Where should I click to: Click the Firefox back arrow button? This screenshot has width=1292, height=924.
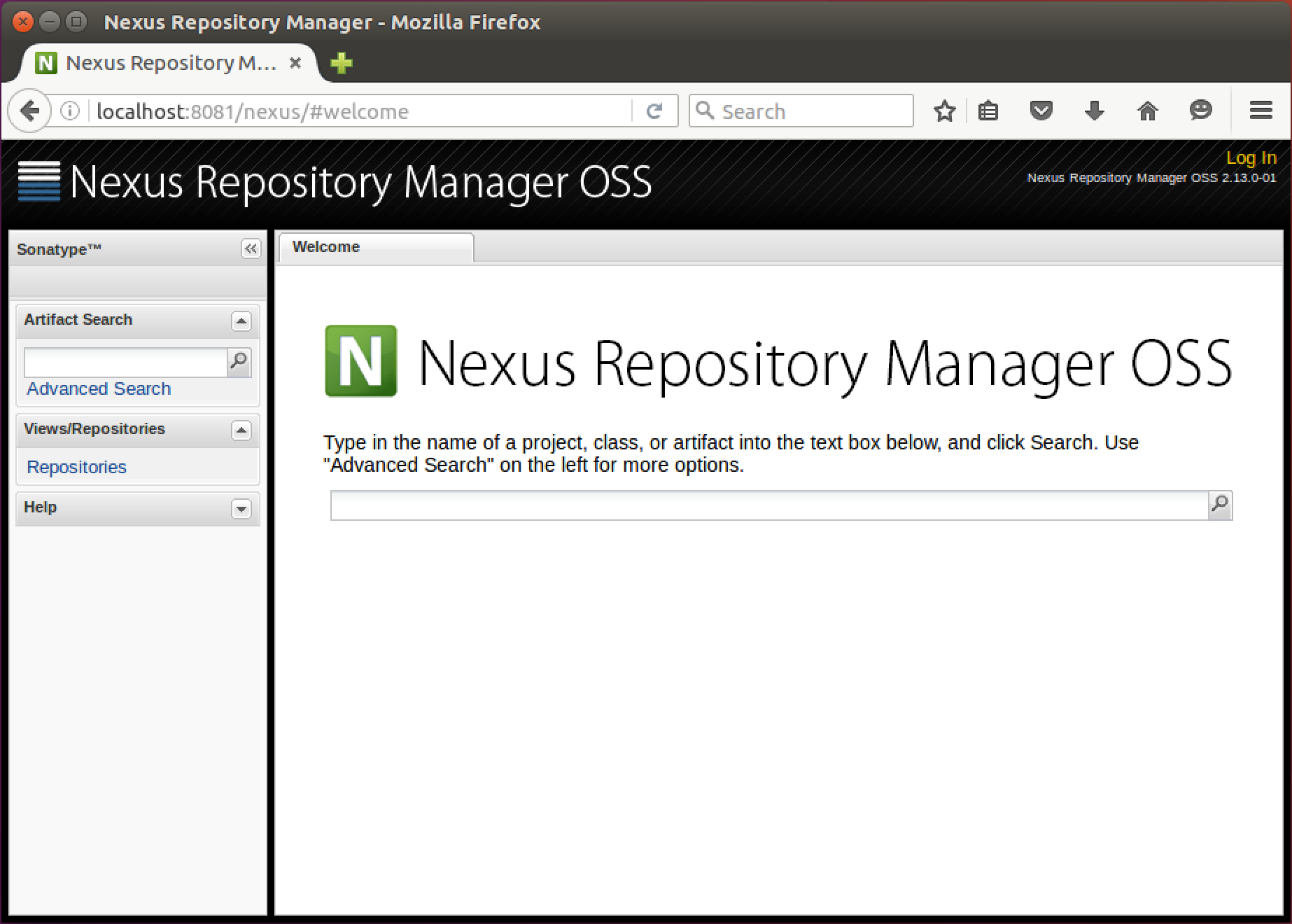[x=29, y=111]
